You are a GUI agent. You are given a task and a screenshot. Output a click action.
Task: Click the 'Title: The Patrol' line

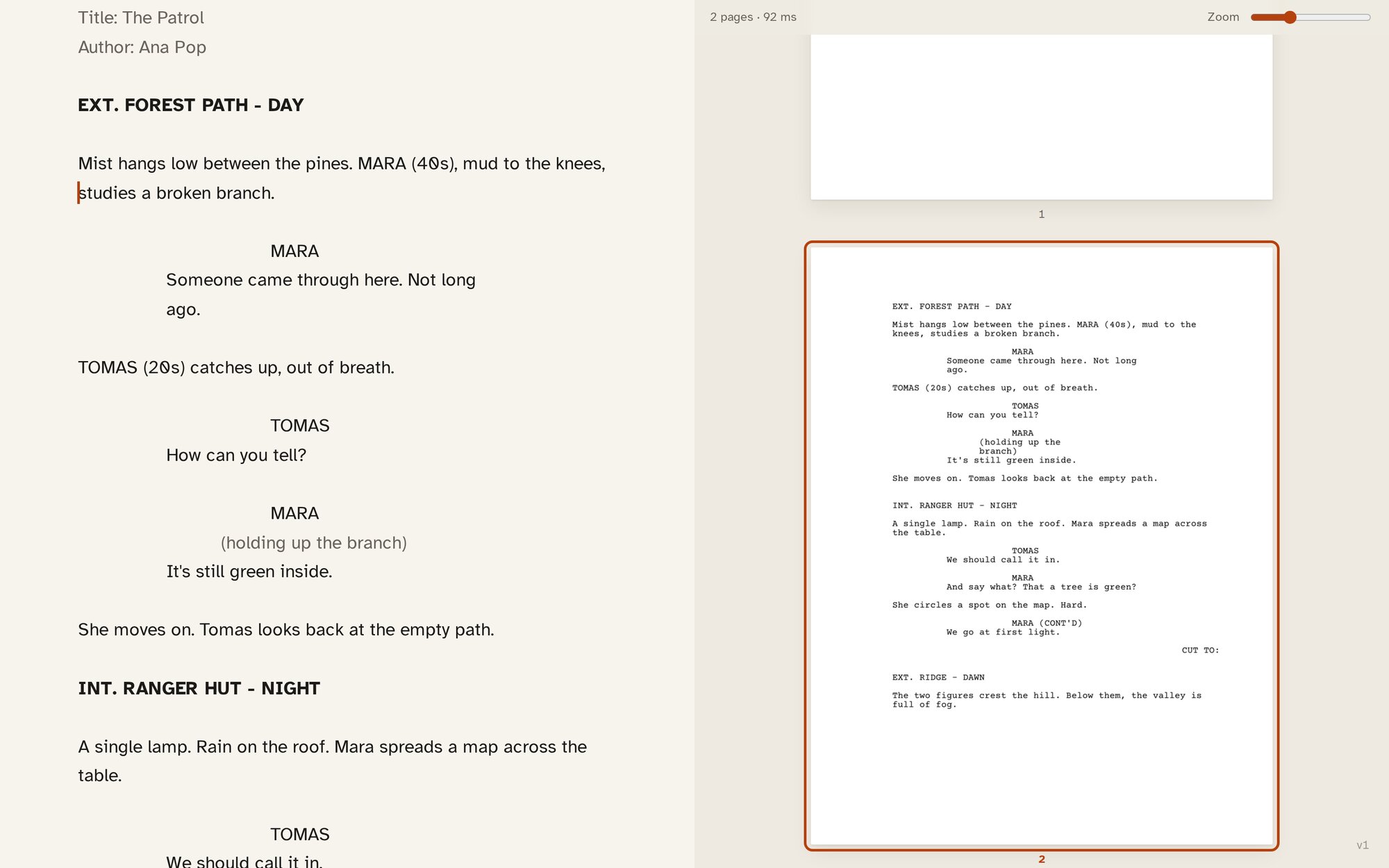coord(141,17)
